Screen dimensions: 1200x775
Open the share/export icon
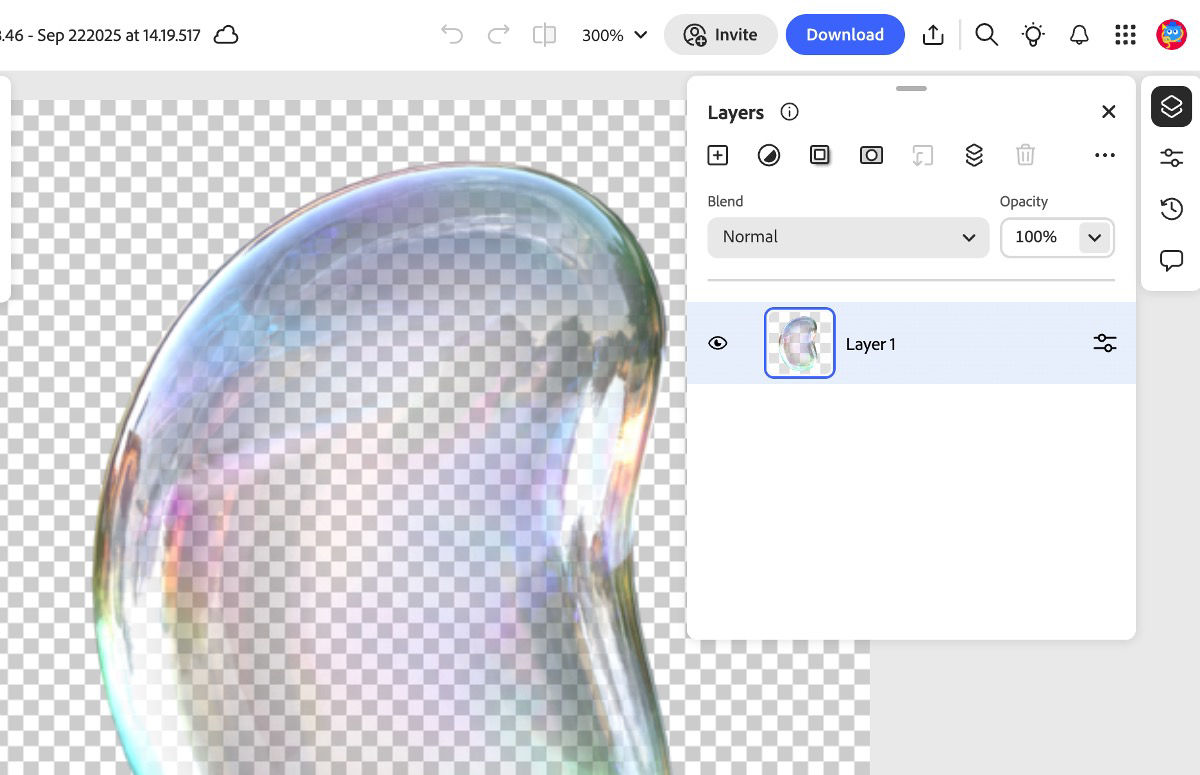933,35
